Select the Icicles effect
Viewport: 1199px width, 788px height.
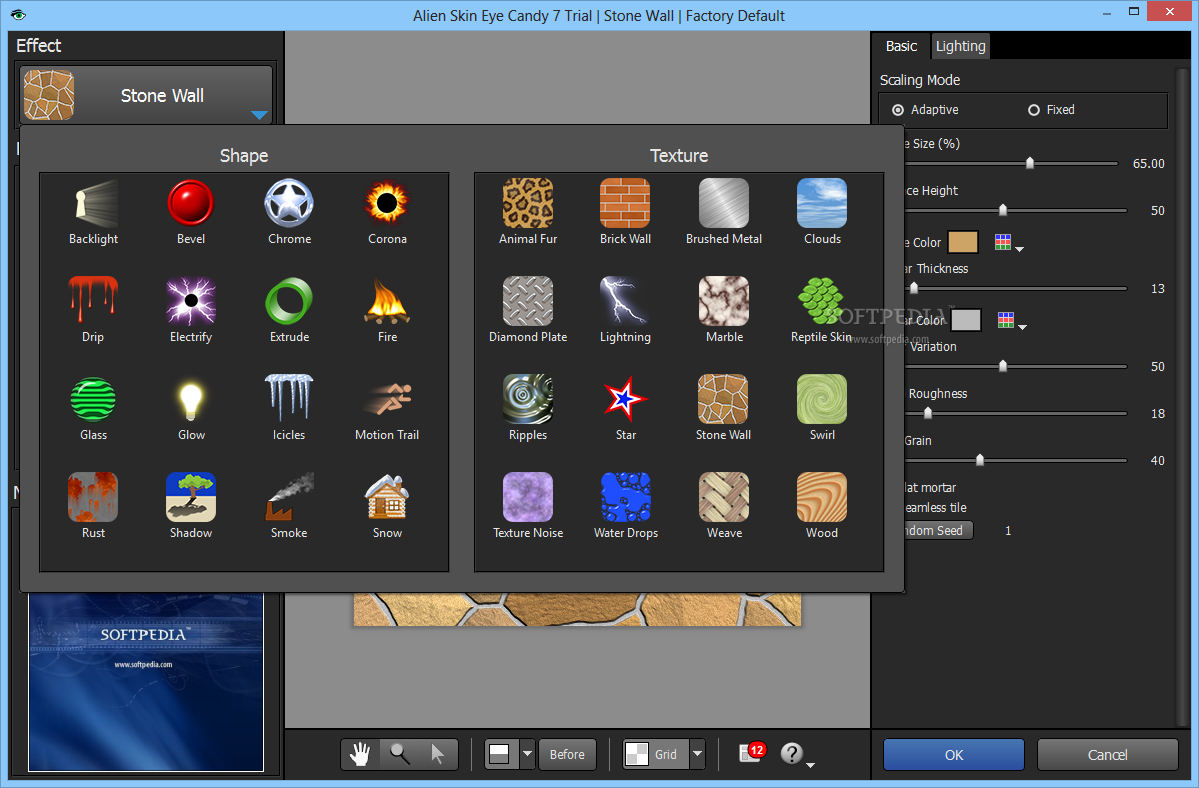[x=289, y=407]
